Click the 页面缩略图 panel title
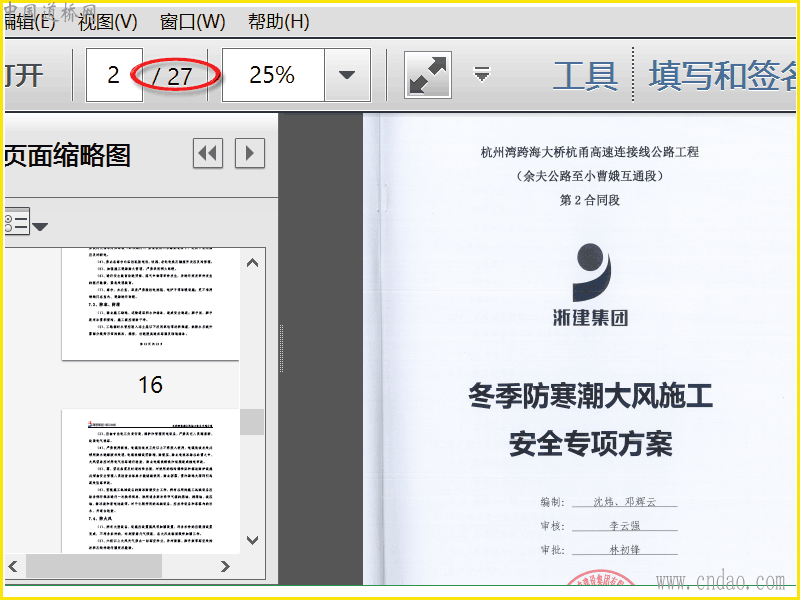The height and width of the screenshot is (600, 800). tap(67, 155)
